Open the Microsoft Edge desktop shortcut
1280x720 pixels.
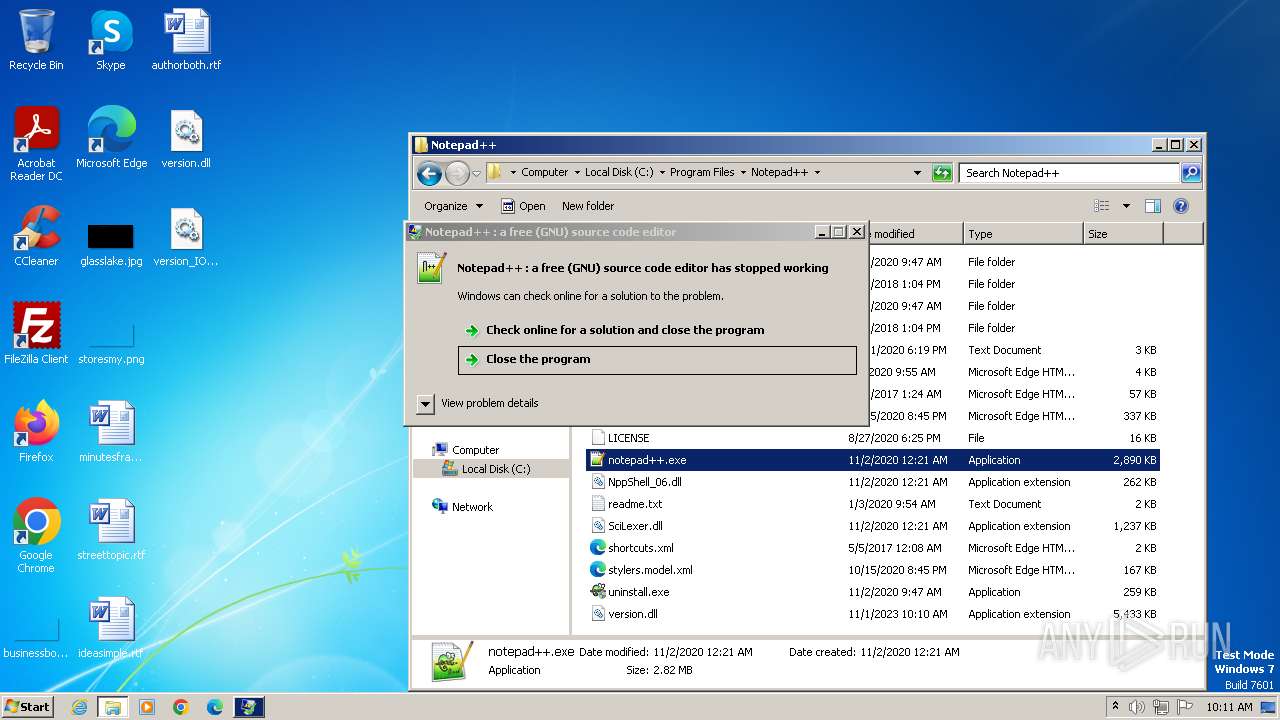point(111,138)
